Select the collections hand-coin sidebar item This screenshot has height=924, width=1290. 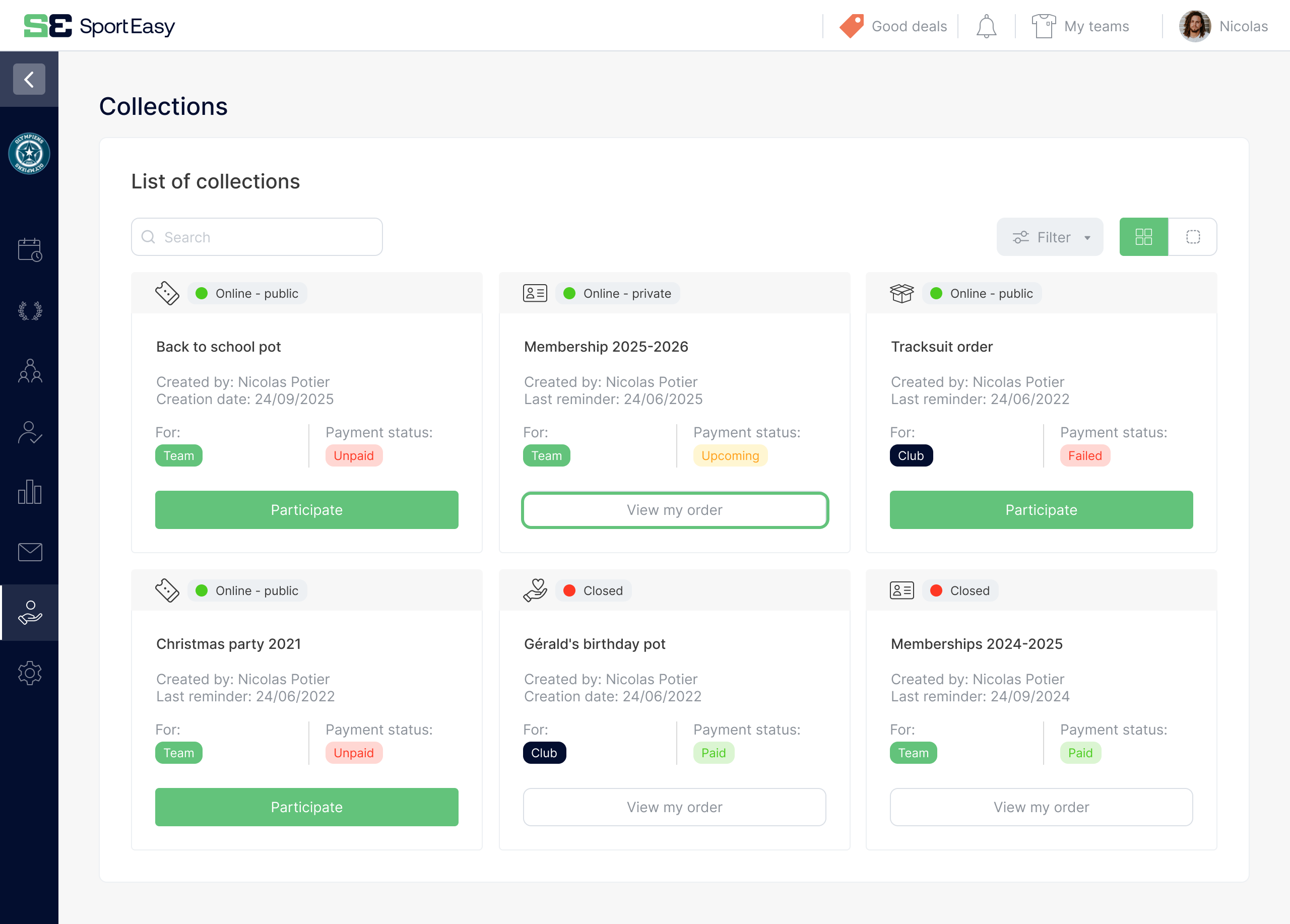pos(30,613)
